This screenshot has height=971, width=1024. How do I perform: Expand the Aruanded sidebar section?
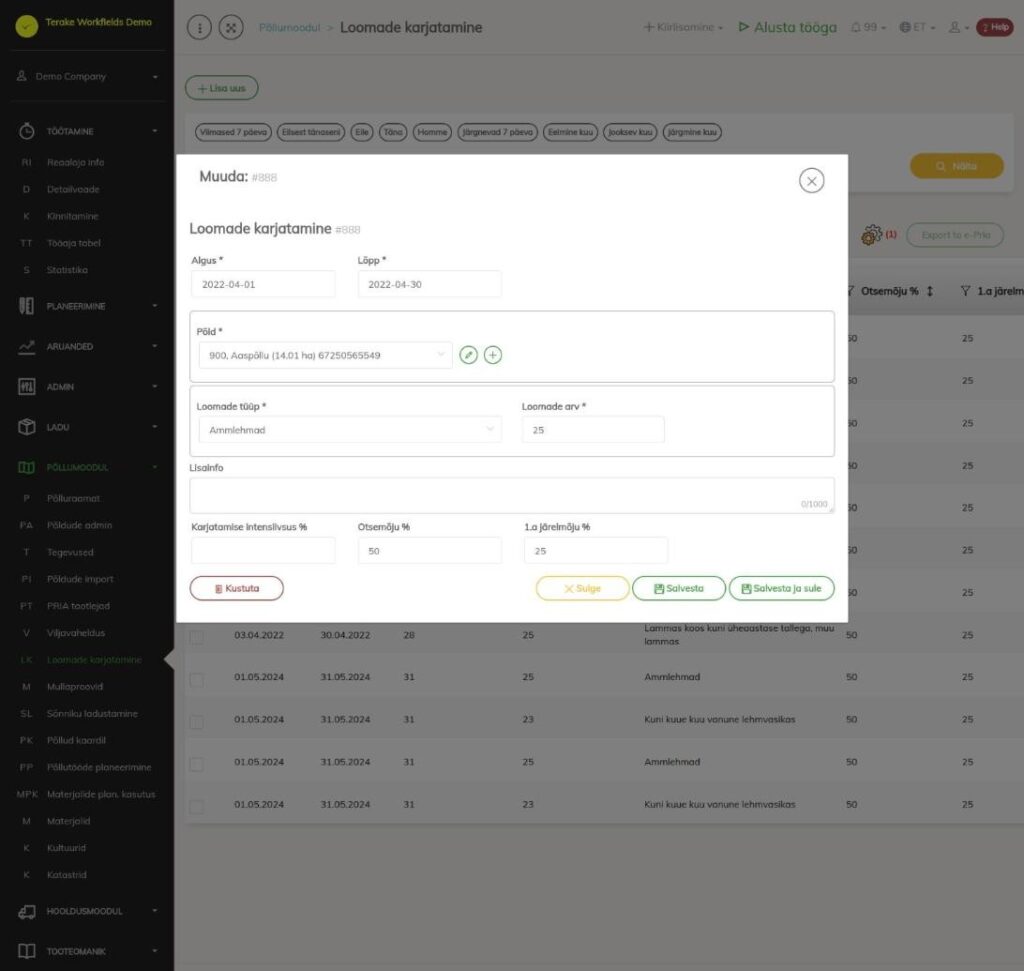pyautogui.click(x=88, y=346)
